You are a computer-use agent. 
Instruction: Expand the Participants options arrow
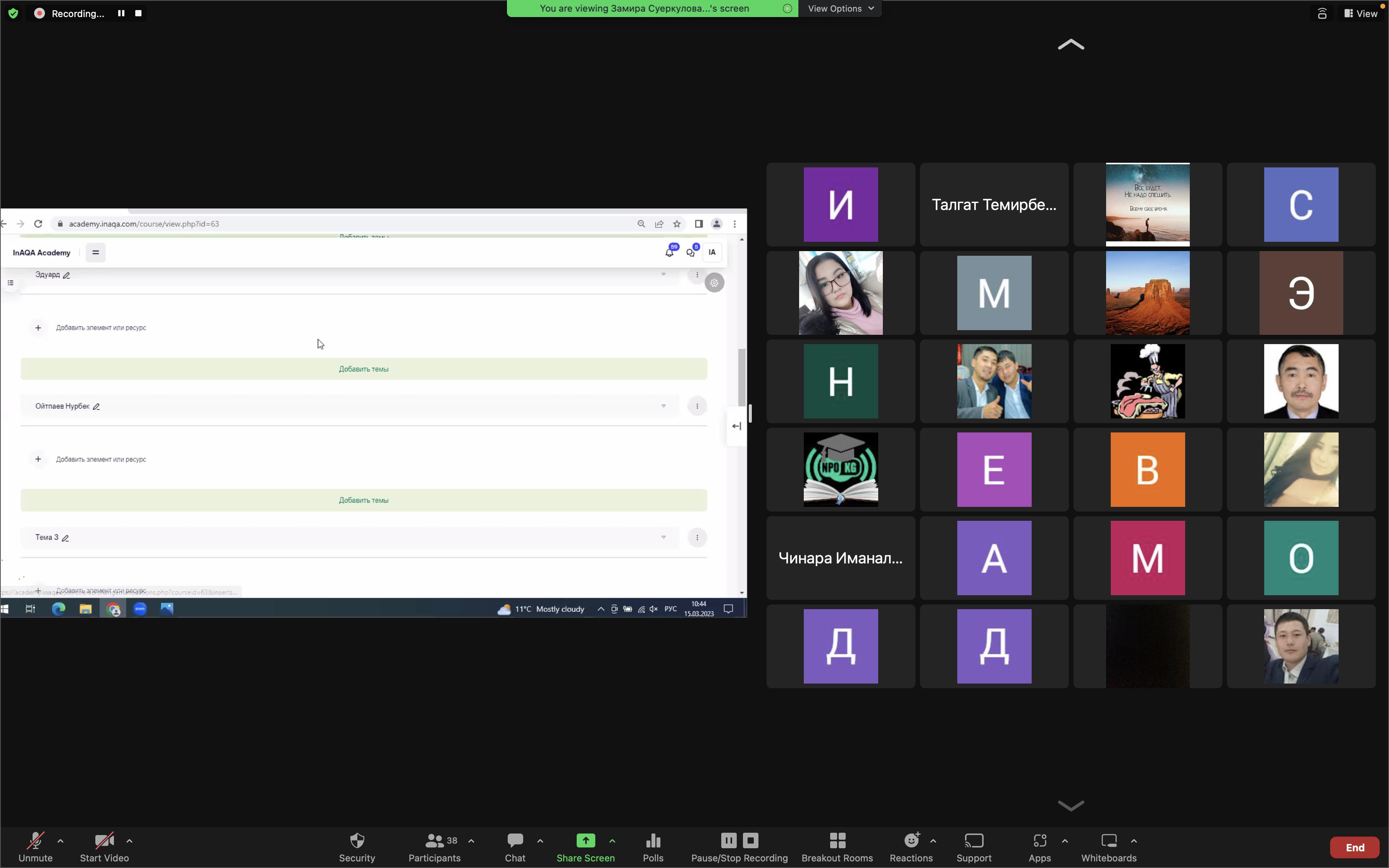[471, 841]
